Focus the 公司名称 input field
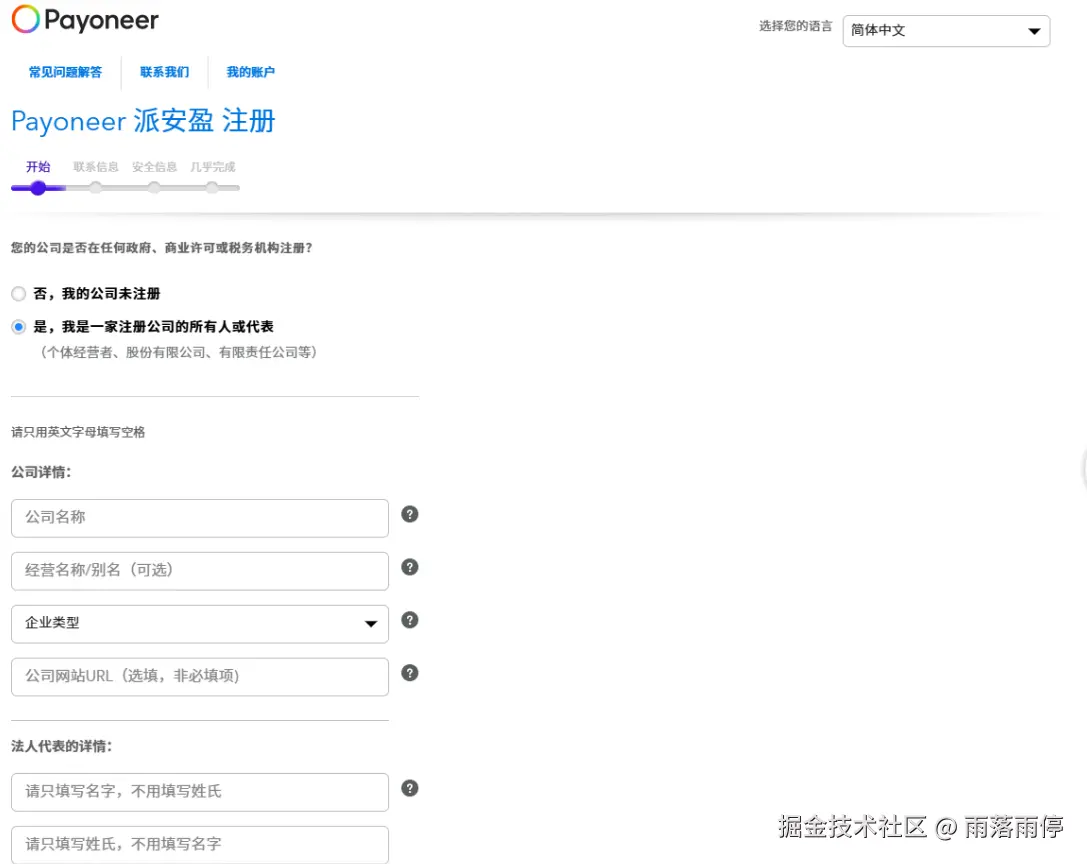Viewport: 1087px width, 864px height. tap(200, 518)
